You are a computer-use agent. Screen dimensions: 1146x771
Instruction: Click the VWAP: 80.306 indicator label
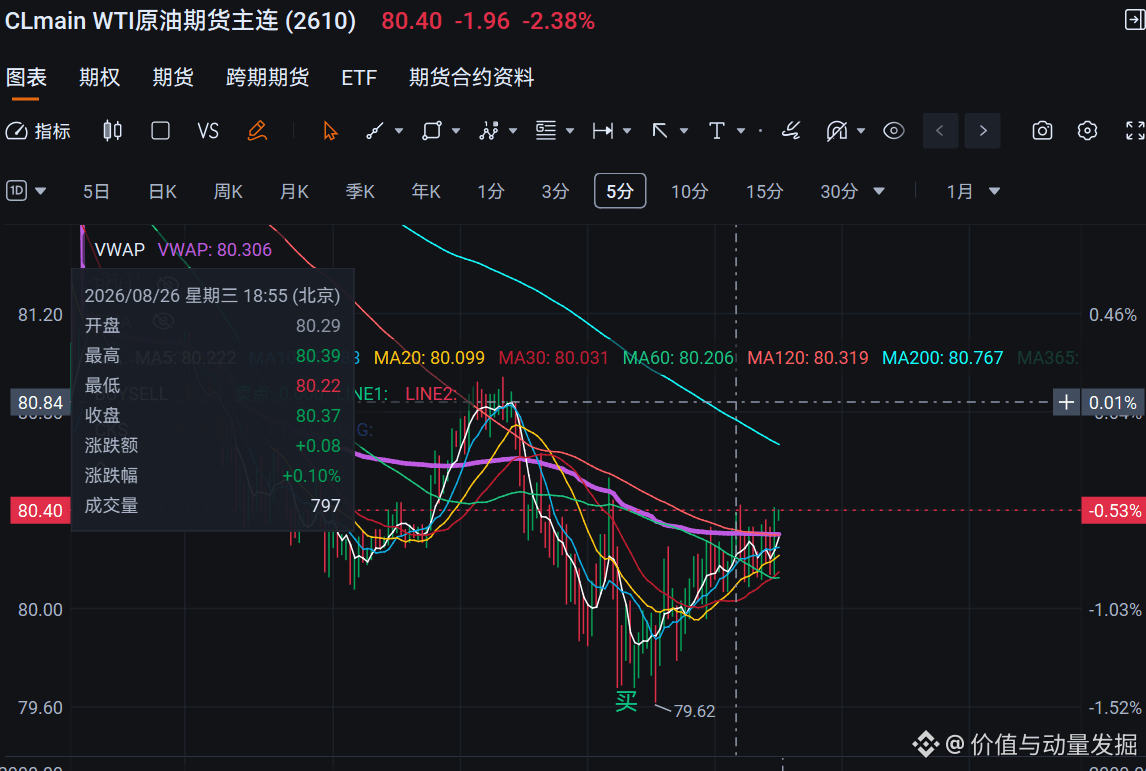[x=214, y=250]
